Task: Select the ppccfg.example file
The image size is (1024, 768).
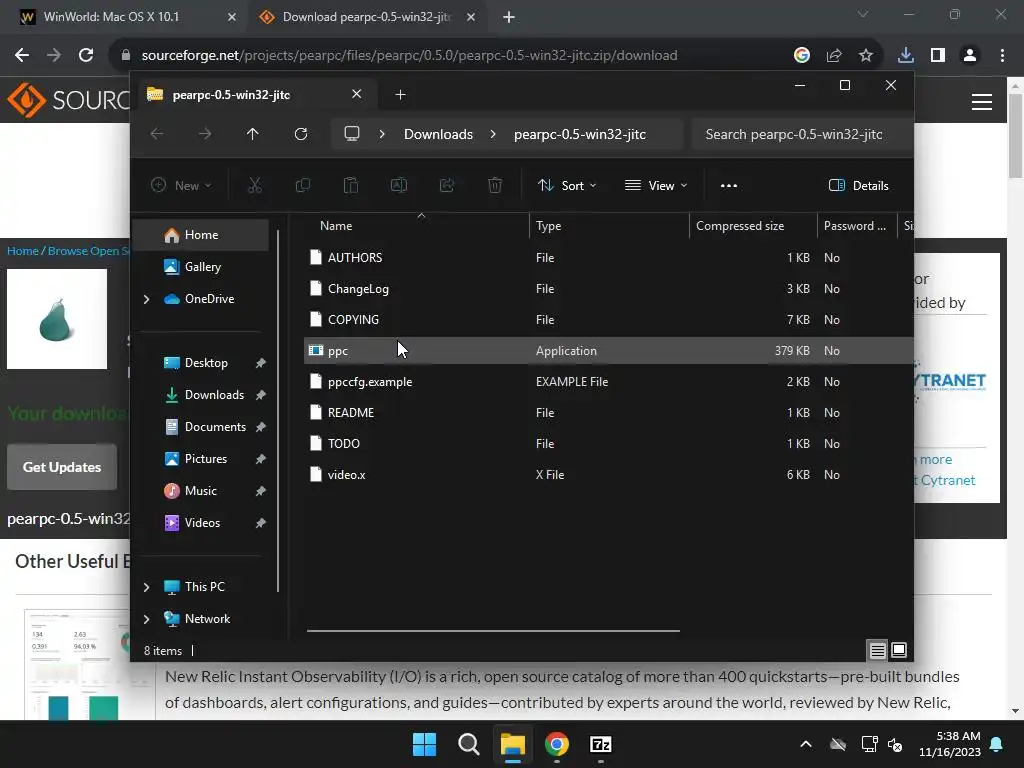Action: coord(608,382)
